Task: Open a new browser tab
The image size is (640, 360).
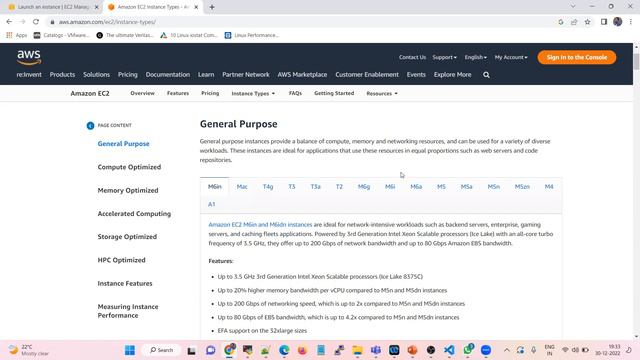Action: click(x=212, y=7)
